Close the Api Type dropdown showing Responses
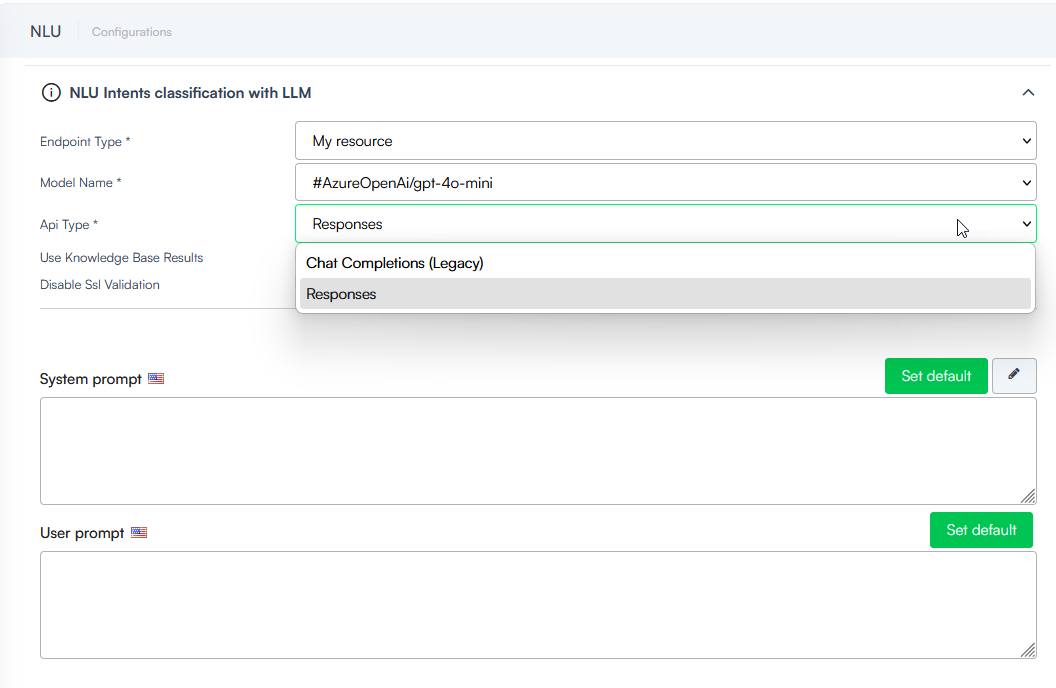 (x=665, y=224)
